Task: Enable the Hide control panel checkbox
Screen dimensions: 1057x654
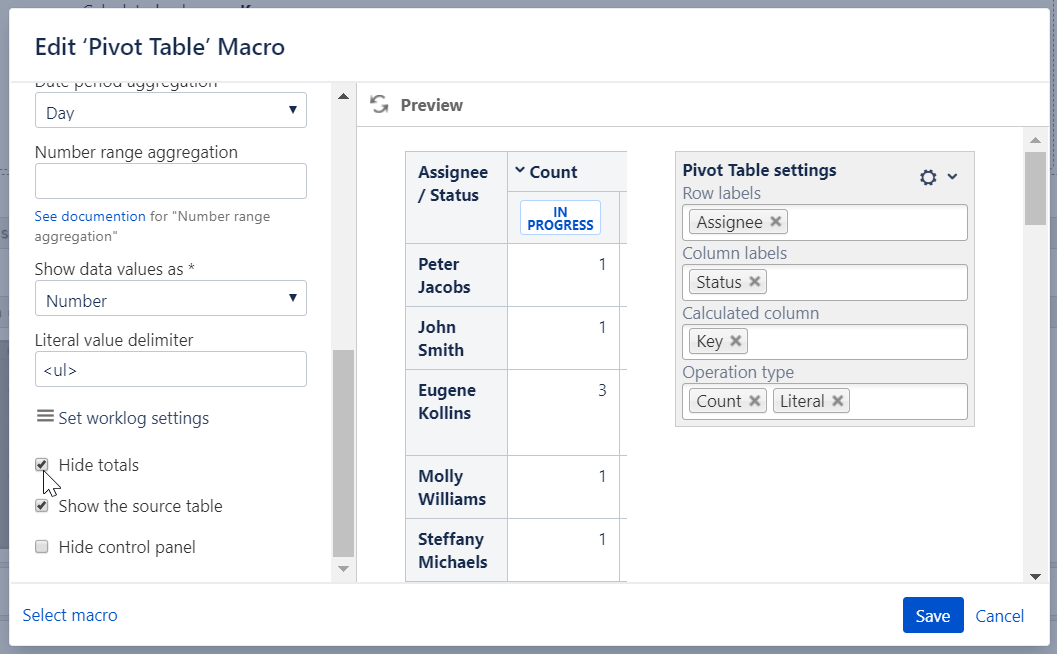Action: coord(42,547)
